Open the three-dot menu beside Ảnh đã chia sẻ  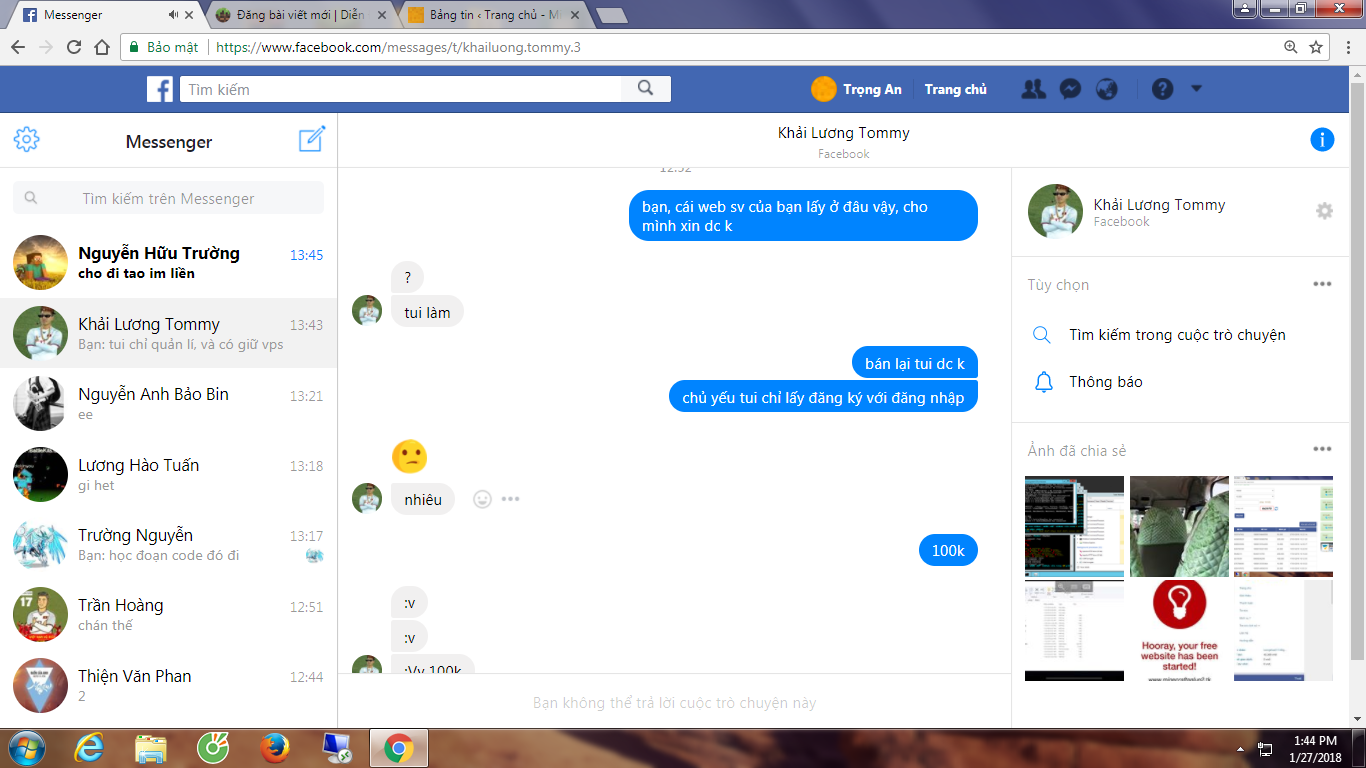point(1322,450)
